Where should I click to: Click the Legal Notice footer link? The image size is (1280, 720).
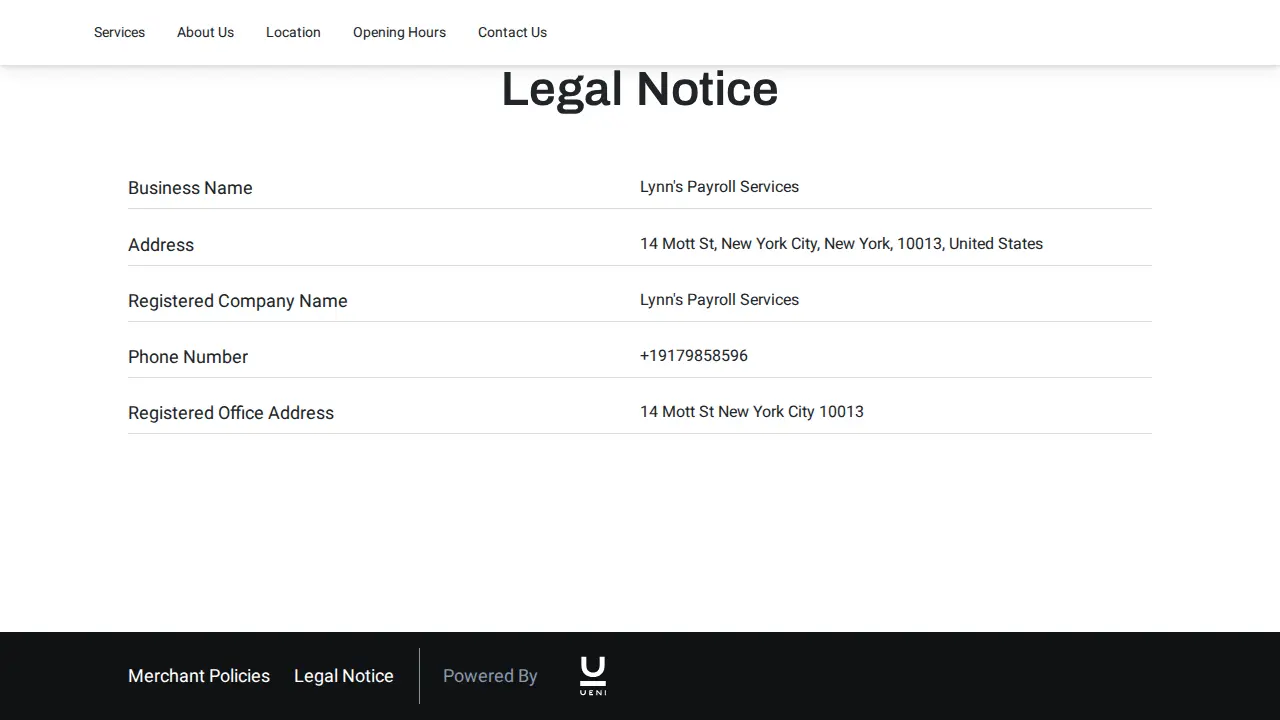[x=344, y=676]
